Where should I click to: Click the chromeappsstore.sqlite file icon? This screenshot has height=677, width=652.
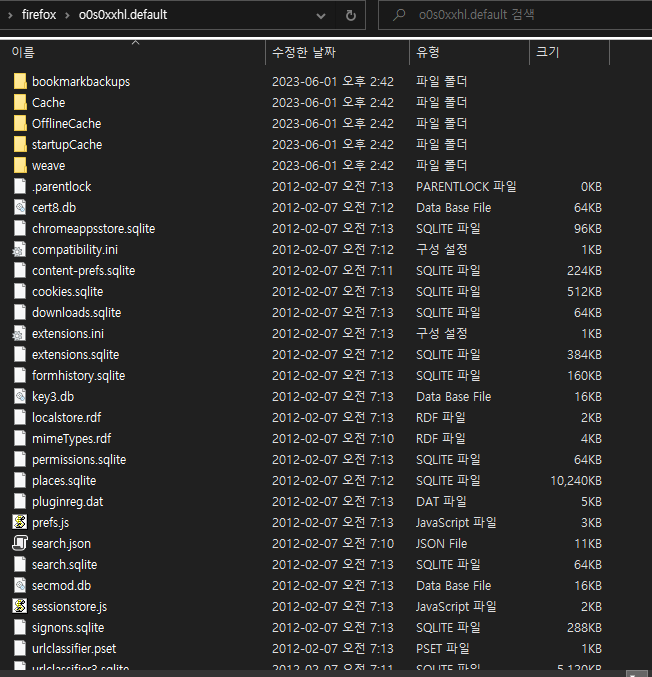(x=20, y=228)
